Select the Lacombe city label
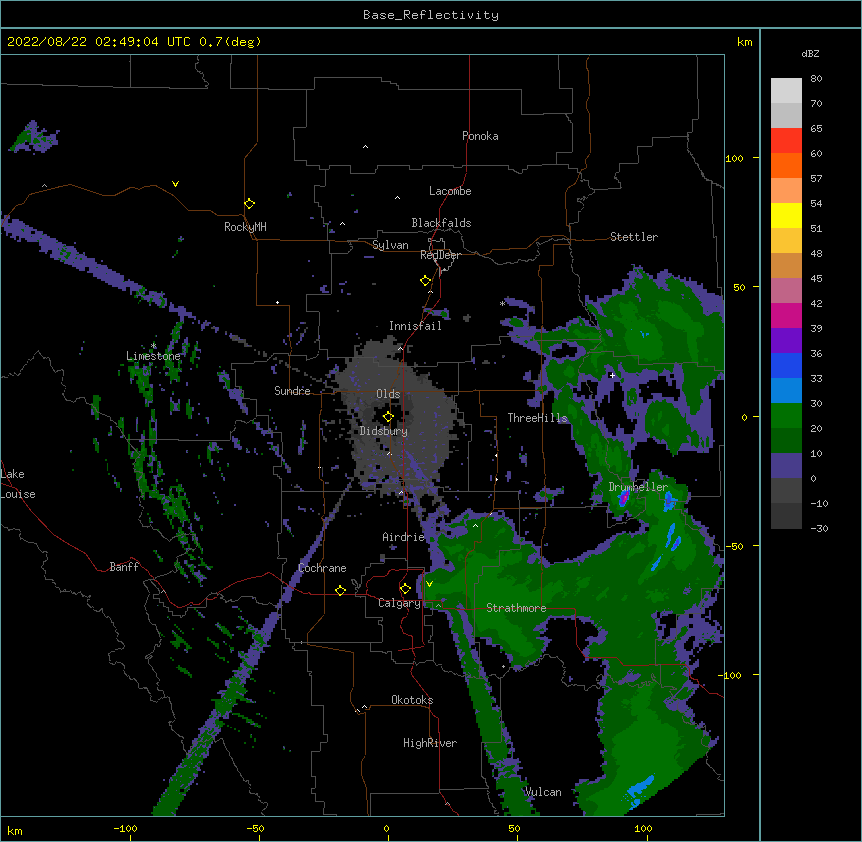Image resolution: width=862 pixels, height=842 pixels. tap(450, 191)
